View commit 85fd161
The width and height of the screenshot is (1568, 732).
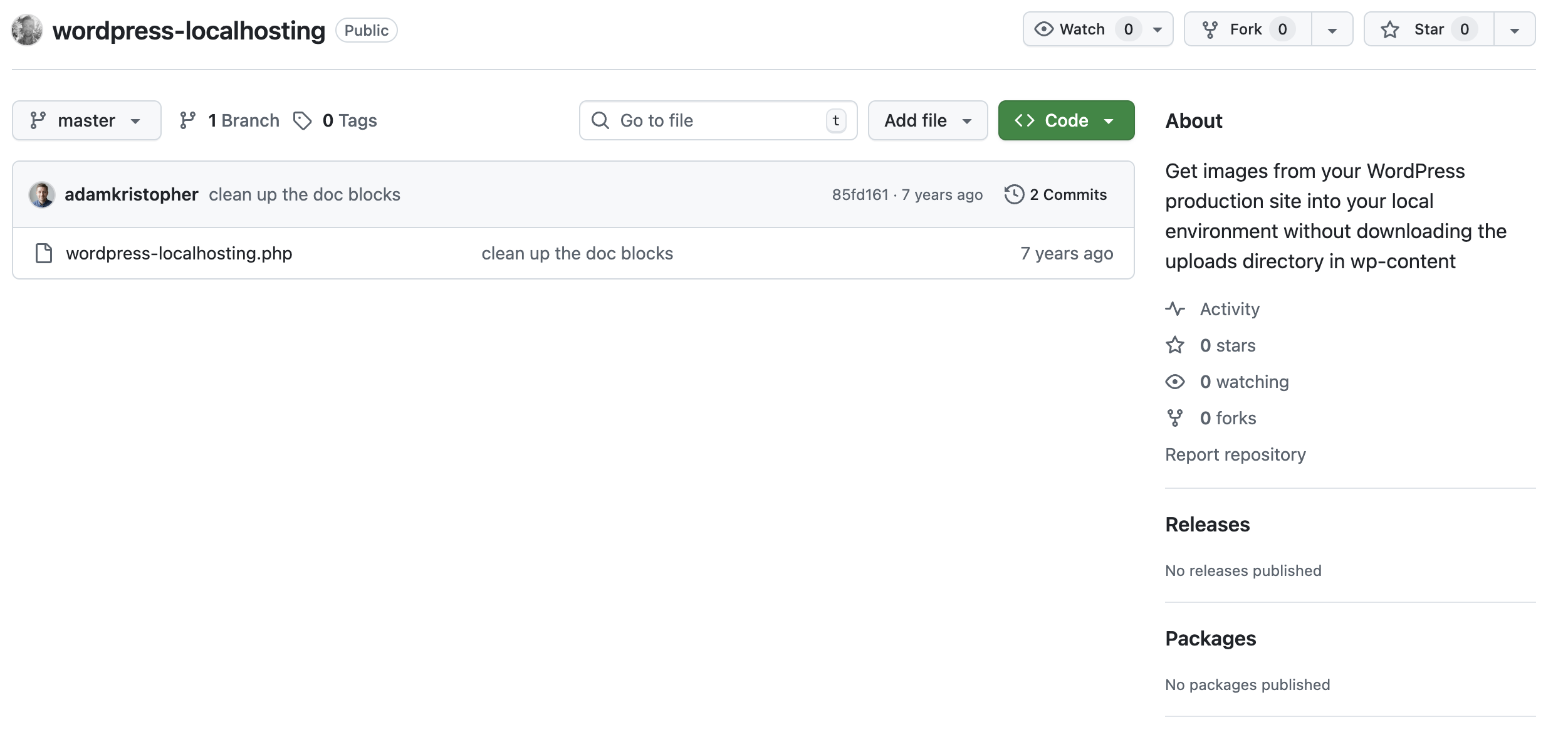pos(859,194)
